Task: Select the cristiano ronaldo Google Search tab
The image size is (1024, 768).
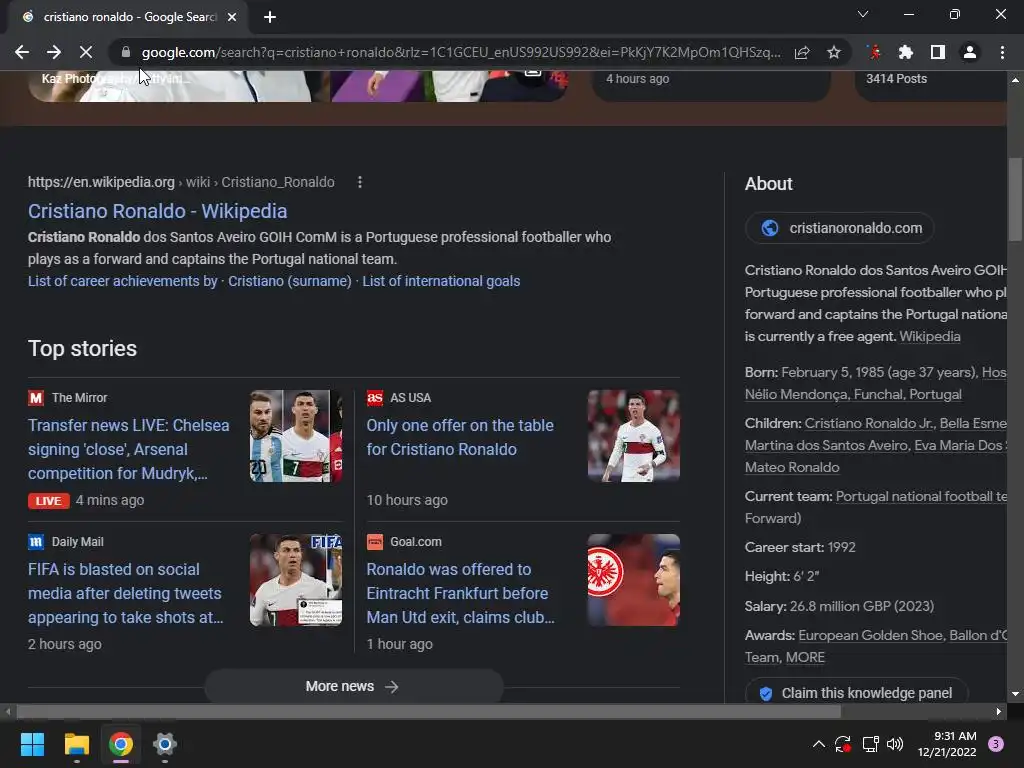Action: pos(129,17)
